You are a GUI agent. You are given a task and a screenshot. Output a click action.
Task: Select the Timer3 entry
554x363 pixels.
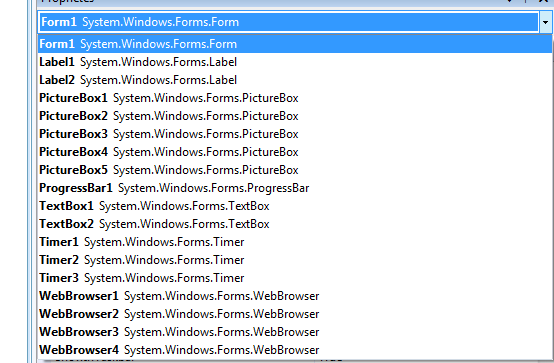tap(295, 278)
